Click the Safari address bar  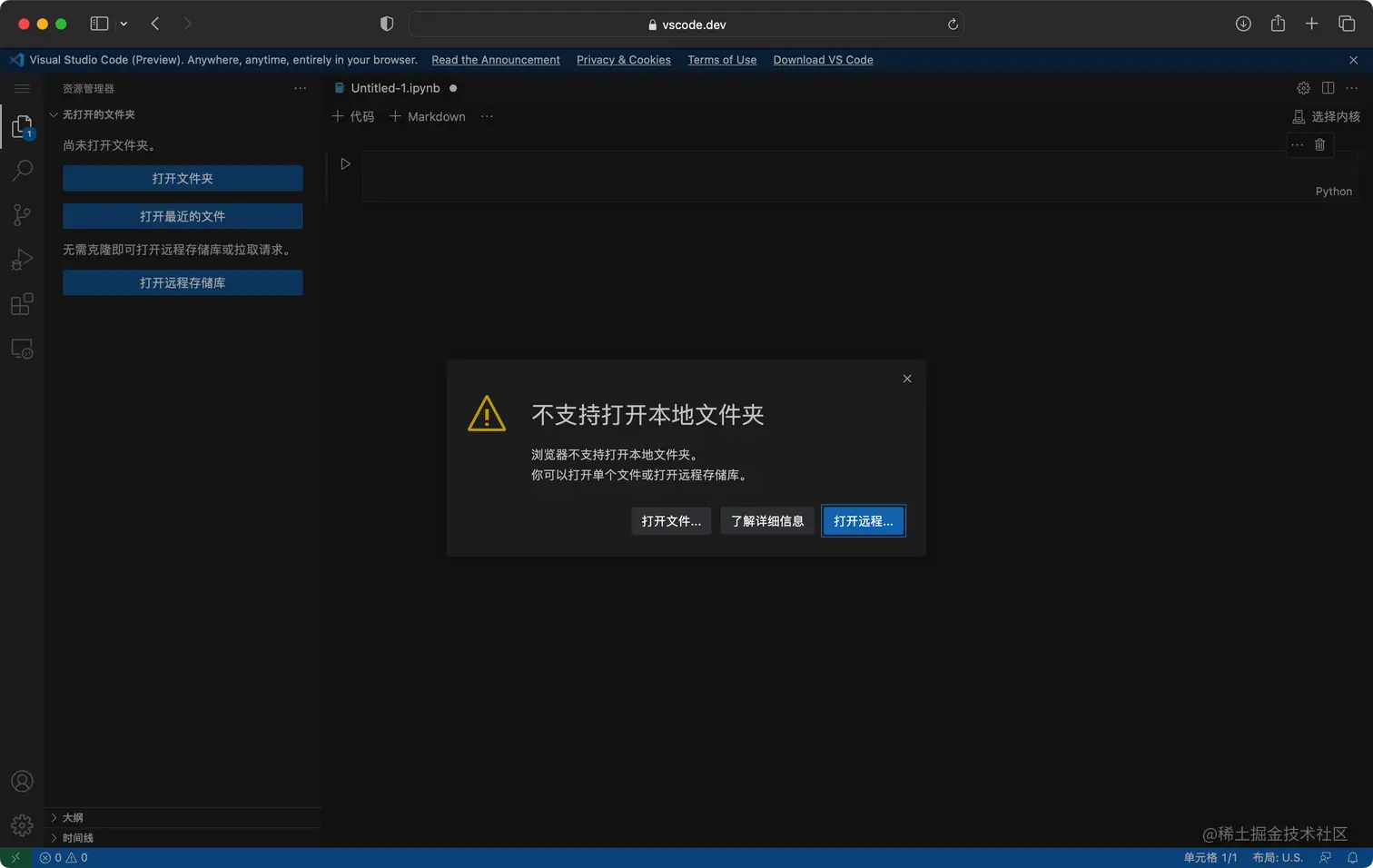[686, 25]
